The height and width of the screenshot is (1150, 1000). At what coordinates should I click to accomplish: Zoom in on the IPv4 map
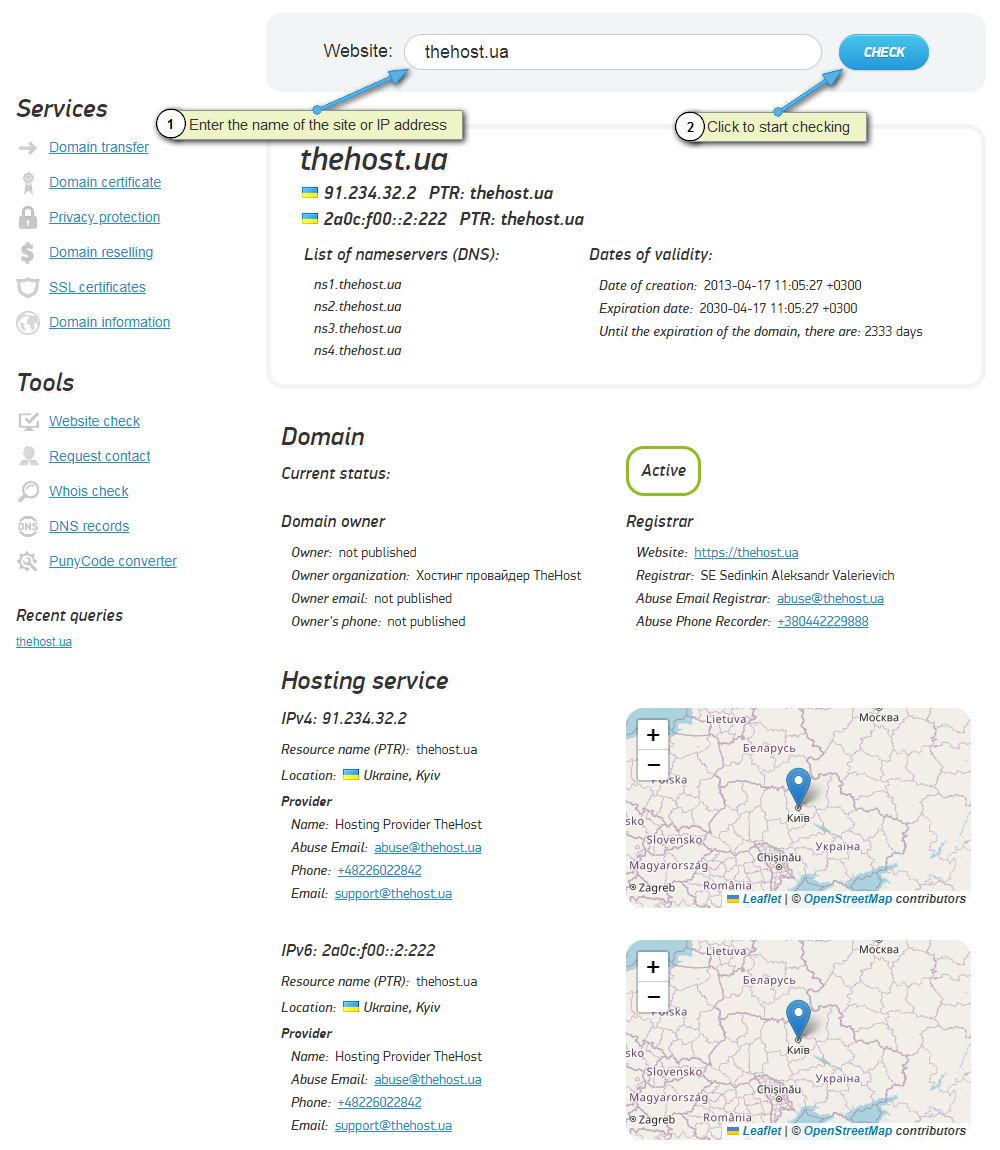pyautogui.click(x=653, y=735)
